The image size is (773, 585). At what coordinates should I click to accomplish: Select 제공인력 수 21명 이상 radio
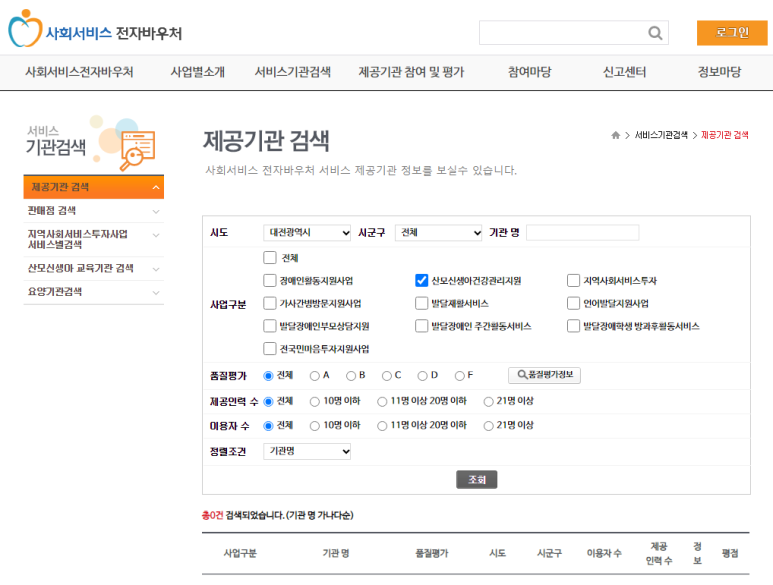[488, 402]
